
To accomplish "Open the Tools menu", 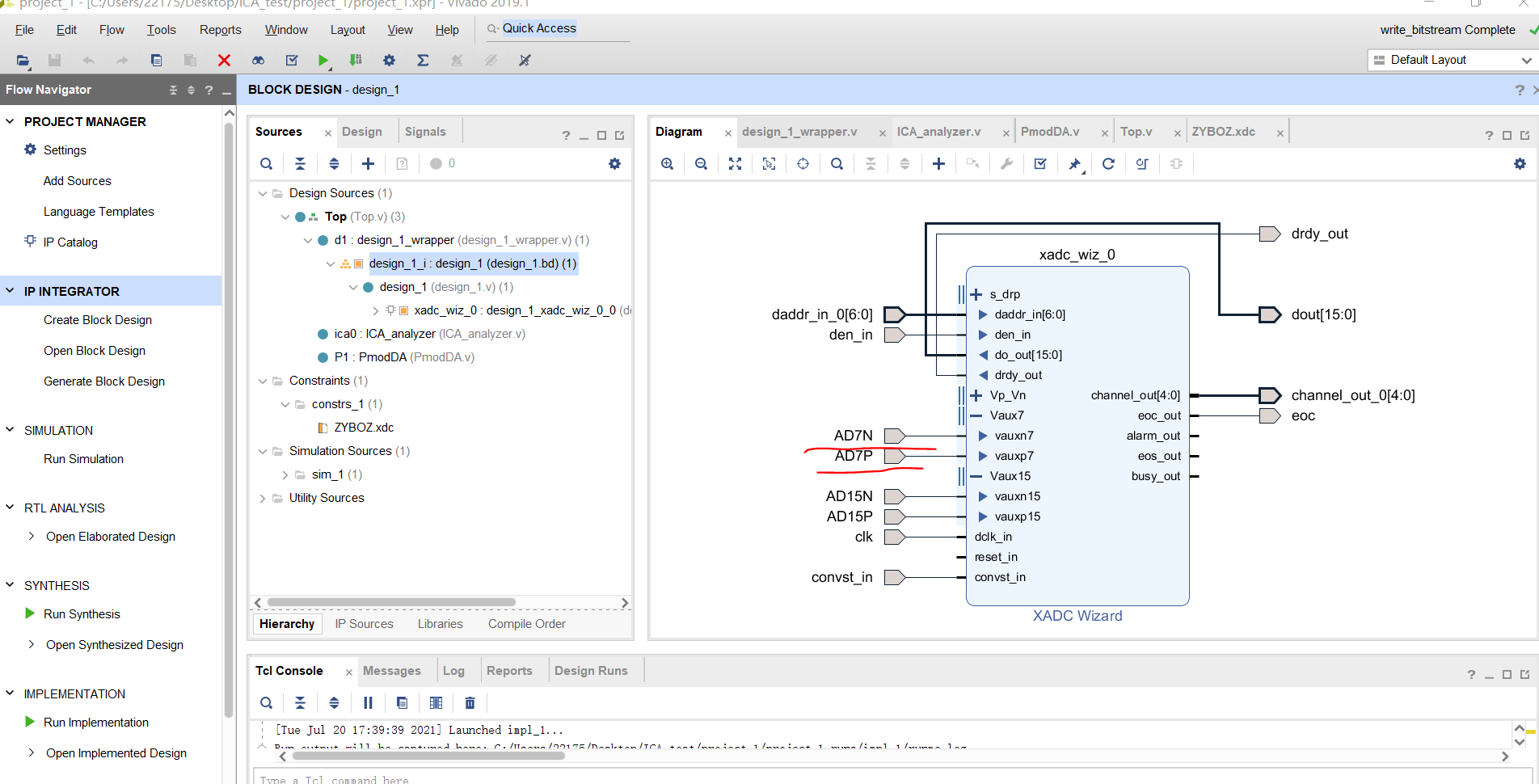I will [x=161, y=30].
